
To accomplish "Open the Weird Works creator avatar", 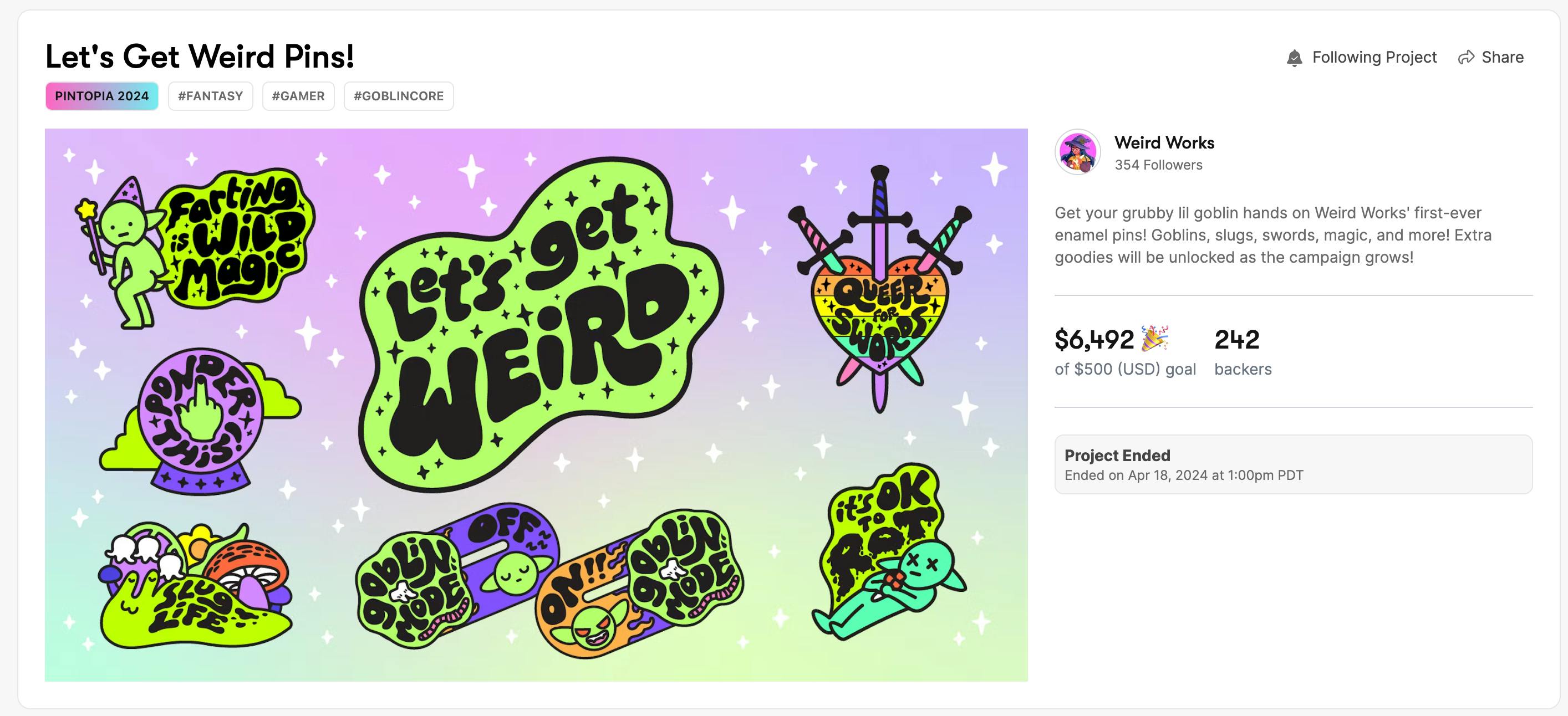I will click(x=1077, y=152).
